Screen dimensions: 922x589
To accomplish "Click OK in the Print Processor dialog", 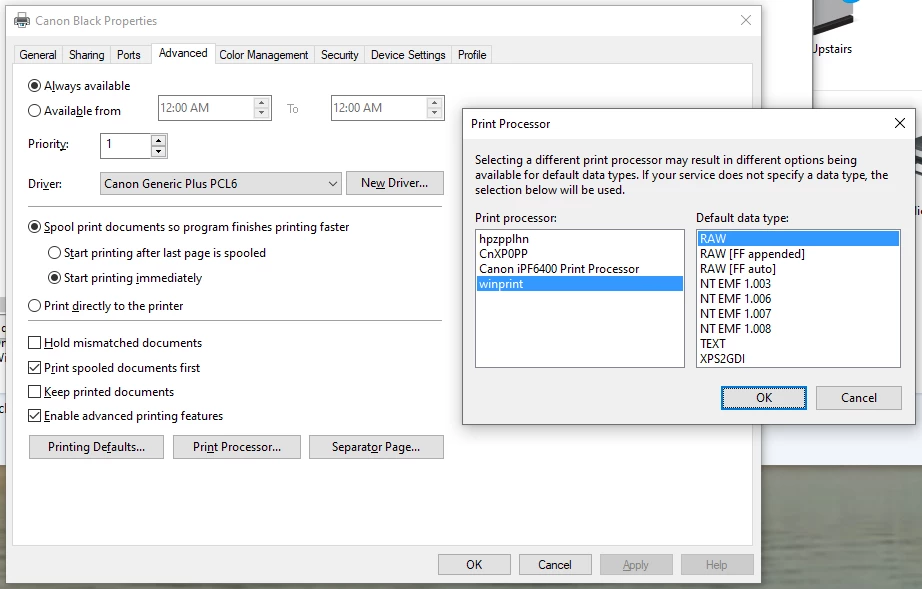I will pos(764,398).
